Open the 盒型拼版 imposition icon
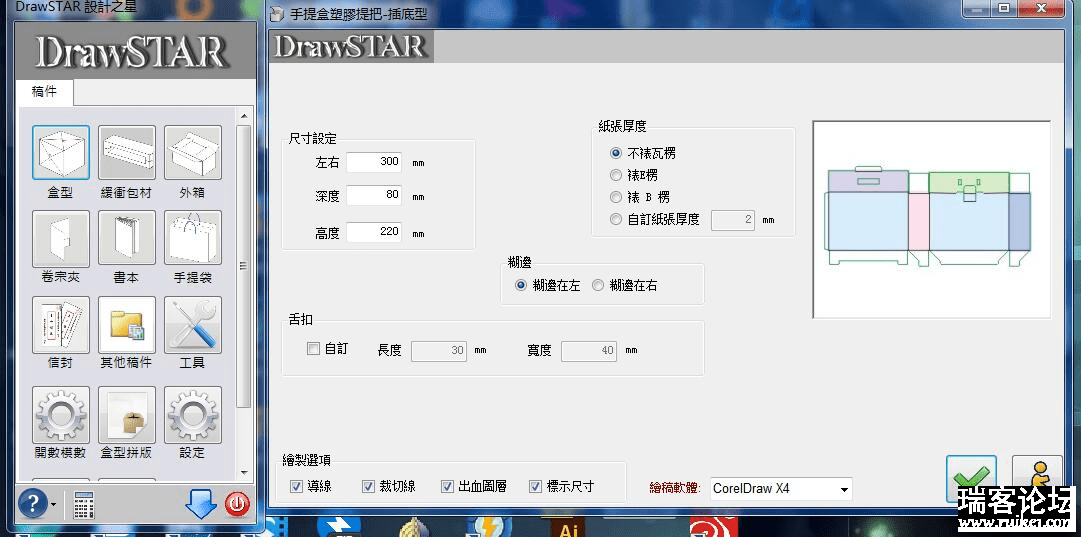 click(127, 414)
